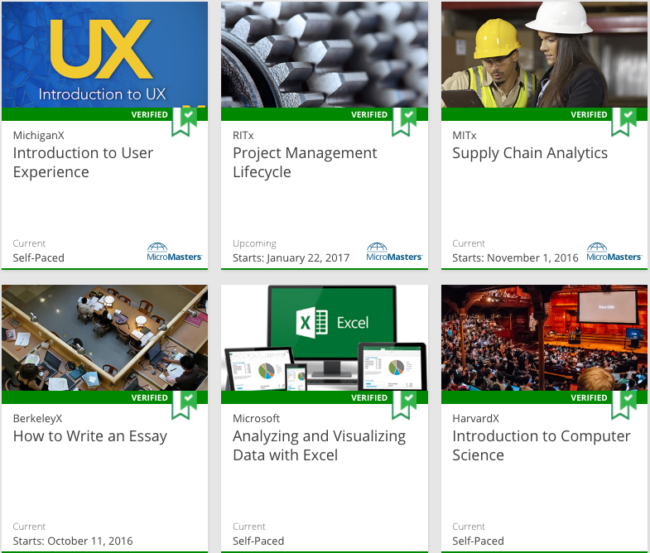This screenshot has width=650, height=553.
Task: Click the RITx provider label
Action: [x=243, y=135]
